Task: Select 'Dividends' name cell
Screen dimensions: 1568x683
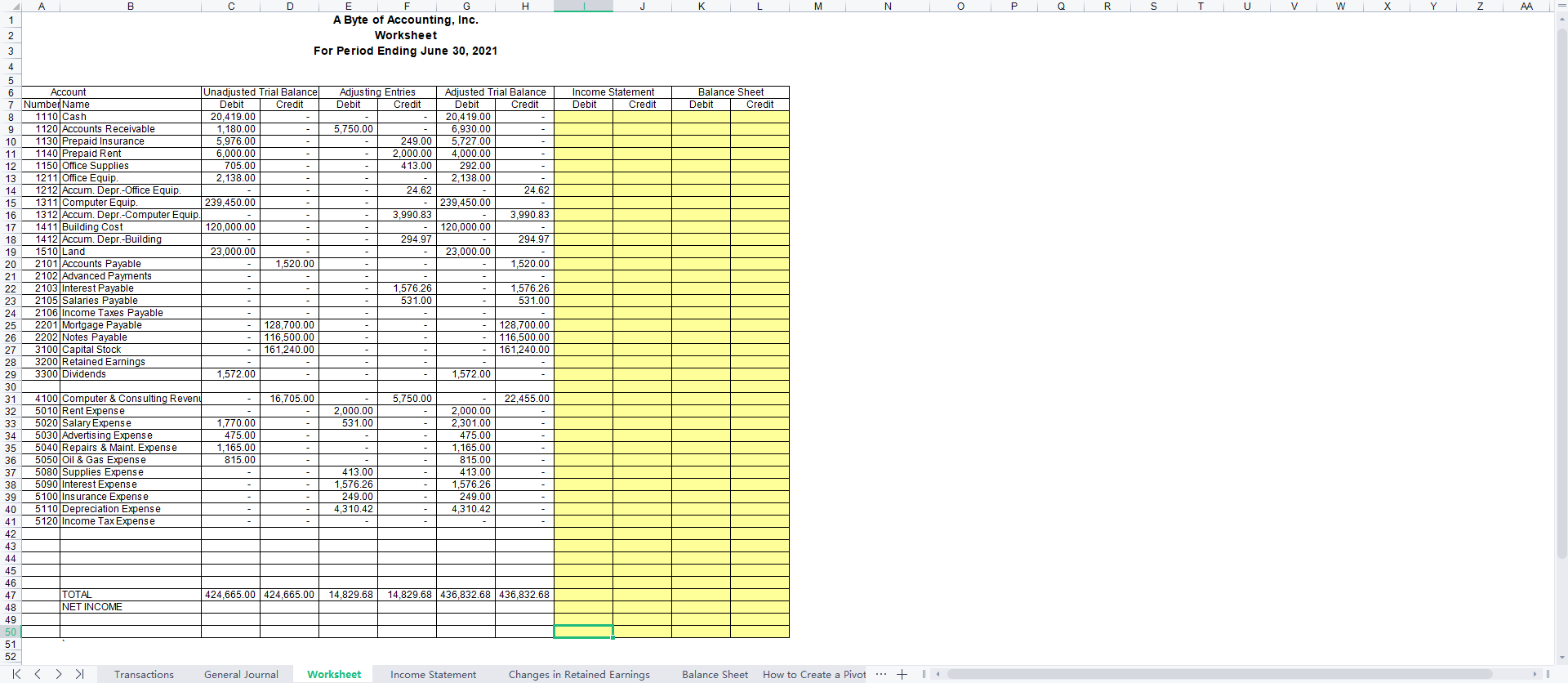Action: 131,374
